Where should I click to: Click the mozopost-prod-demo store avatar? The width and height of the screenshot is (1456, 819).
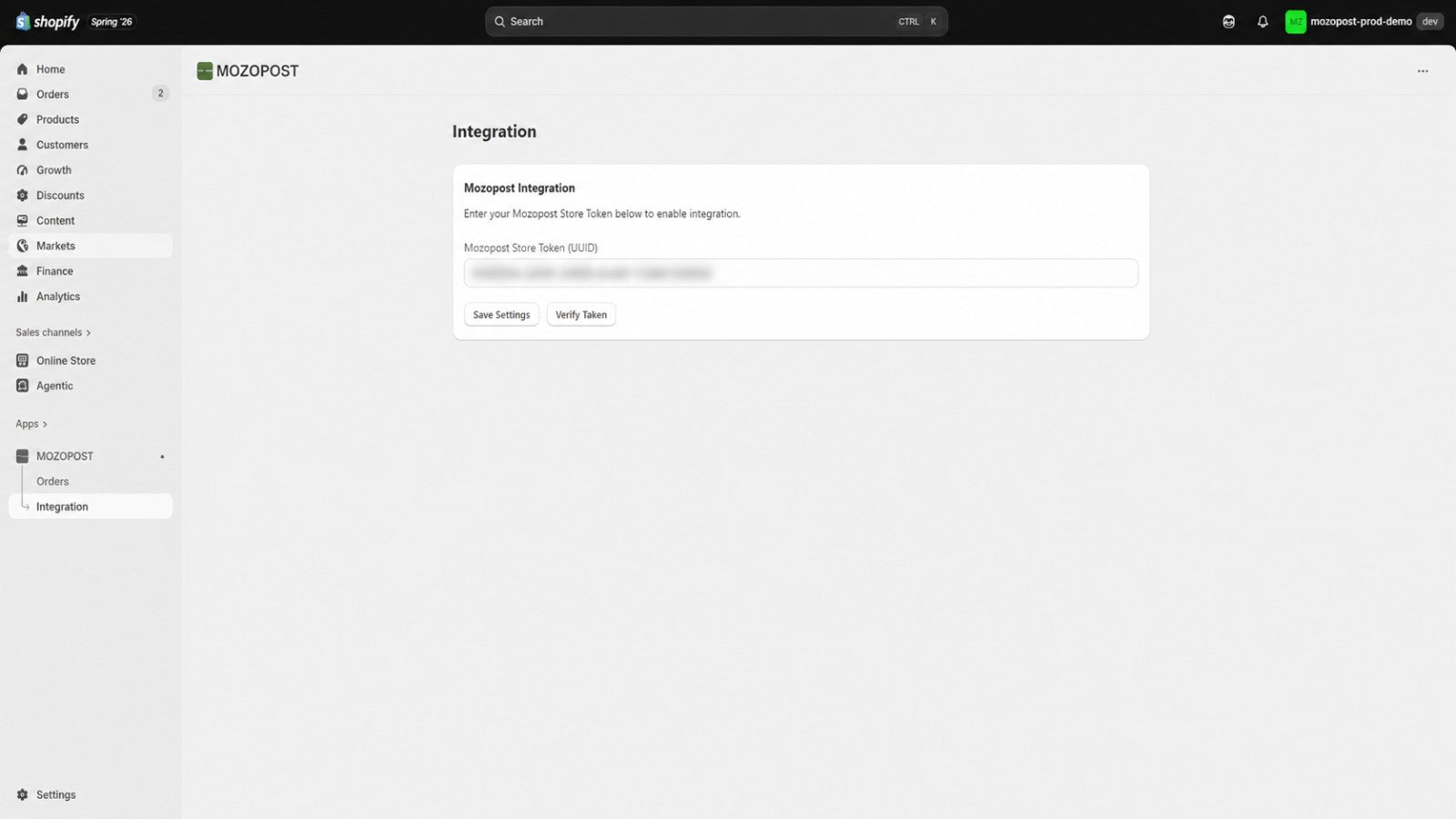point(1296,22)
